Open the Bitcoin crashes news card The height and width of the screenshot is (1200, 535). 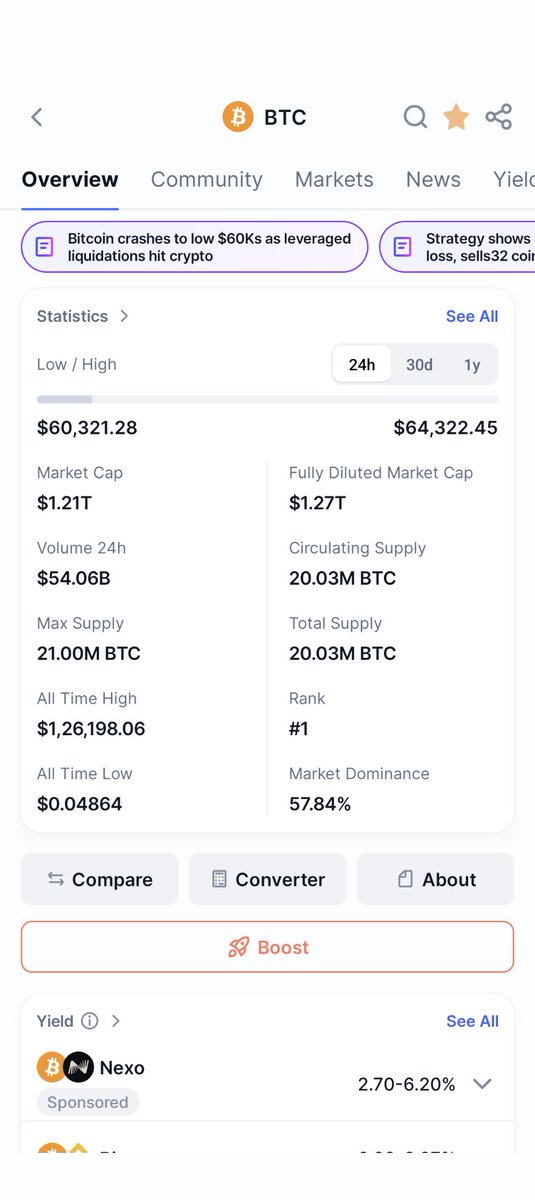[x=194, y=247]
